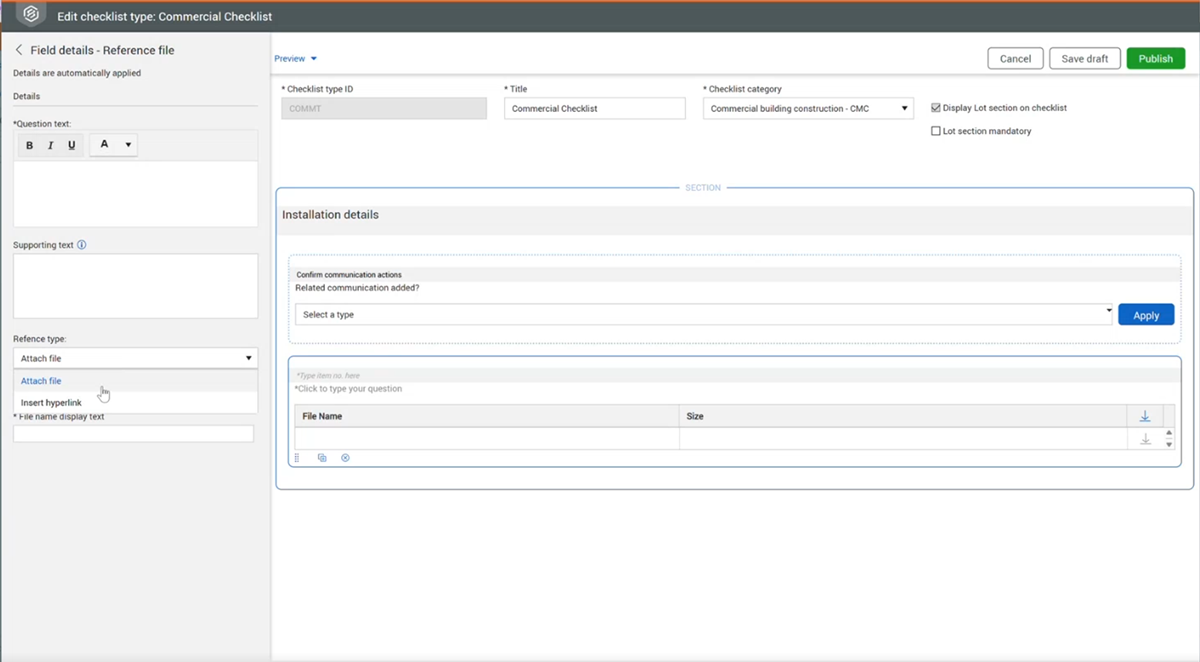Choose Insert hyperlink option

(51, 403)
